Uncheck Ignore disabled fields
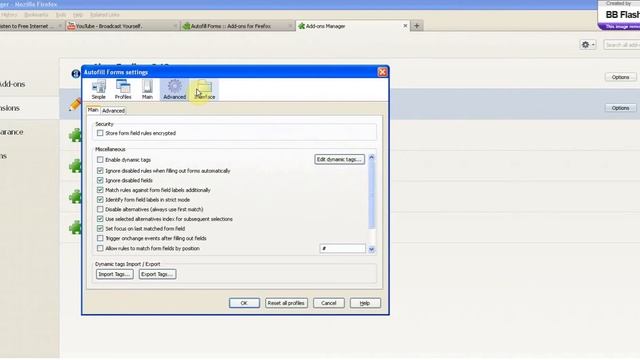The width and height of the screenshot is (640, 360). coord(100,180)
